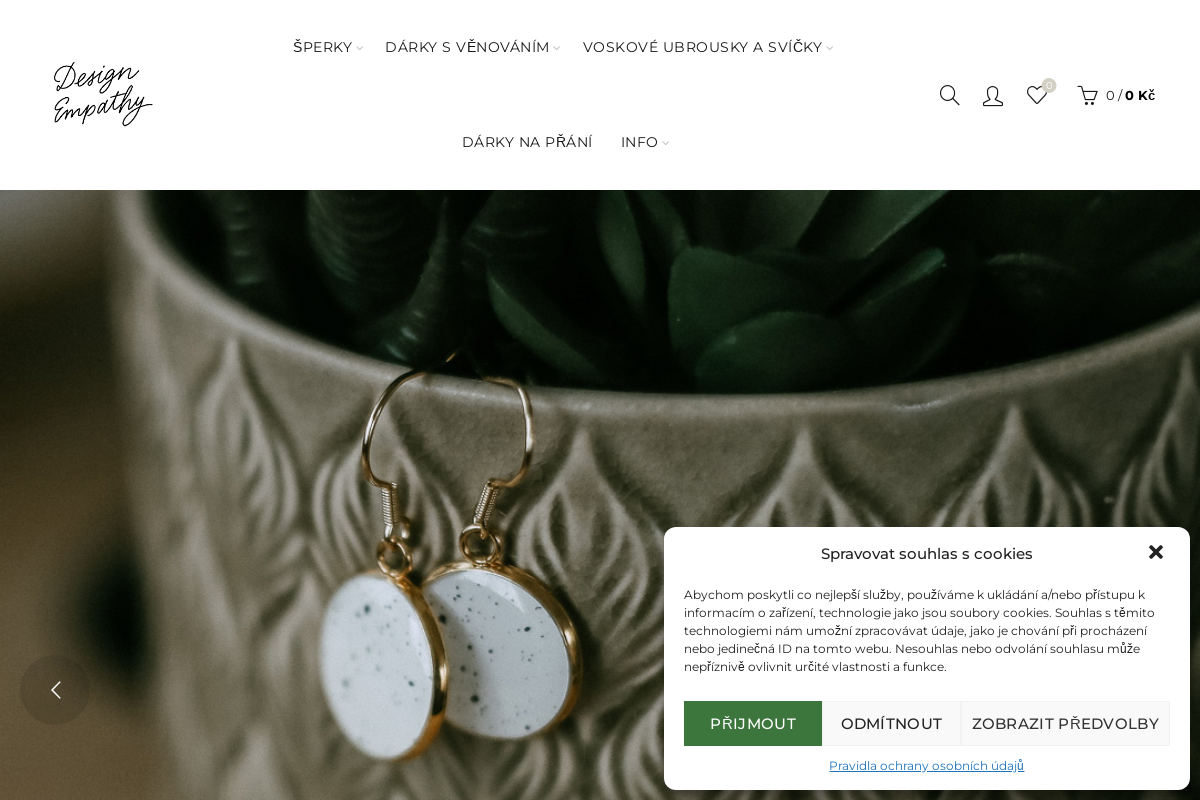1200x800 pixels.
Task: Decline cookies with Odmítnout button
Action: coord(892,723)
